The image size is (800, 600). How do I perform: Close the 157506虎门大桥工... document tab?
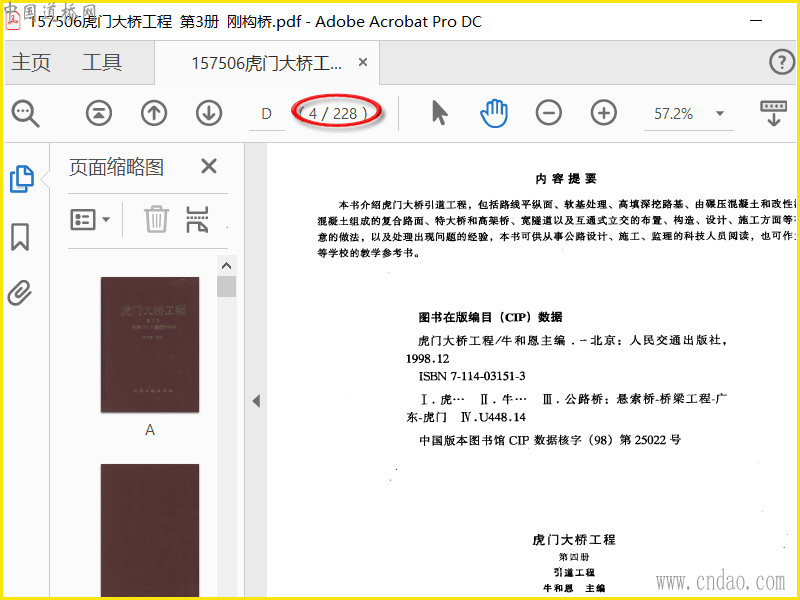(363, 62)
